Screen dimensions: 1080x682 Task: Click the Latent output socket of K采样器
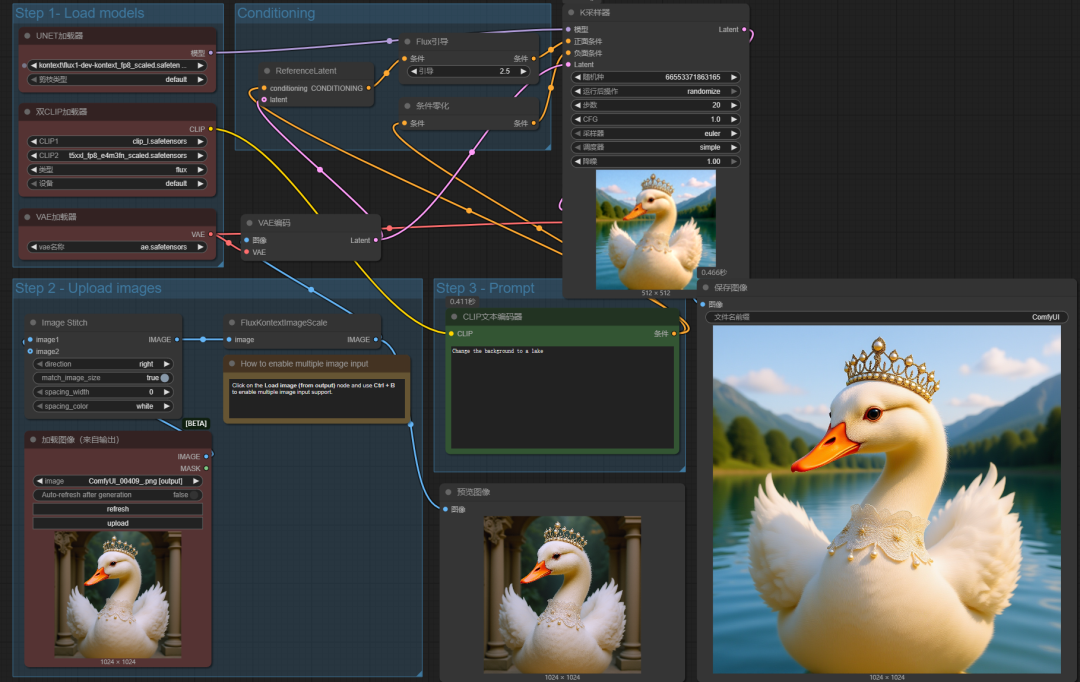click(x=744, y=30)
